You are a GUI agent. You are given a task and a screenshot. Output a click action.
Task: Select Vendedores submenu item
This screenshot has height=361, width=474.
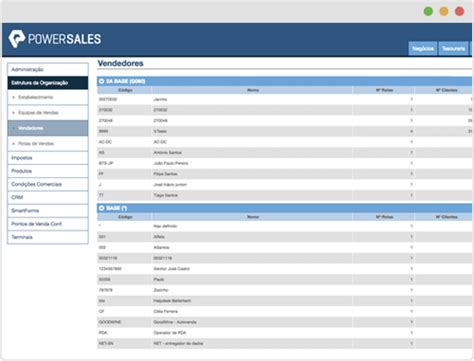[x=48, y=128]
